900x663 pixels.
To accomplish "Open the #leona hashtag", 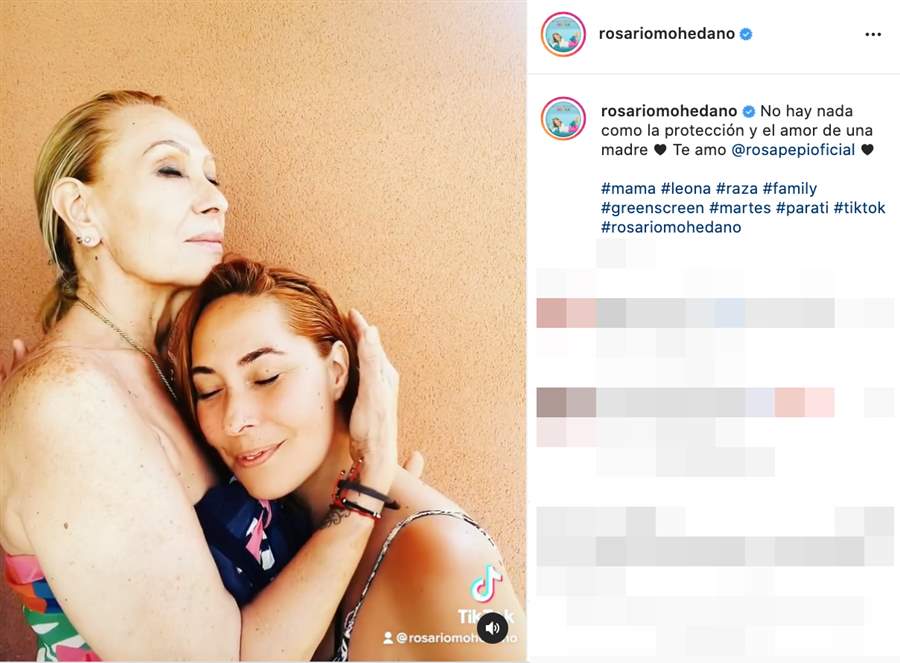I will pos(685,188).
